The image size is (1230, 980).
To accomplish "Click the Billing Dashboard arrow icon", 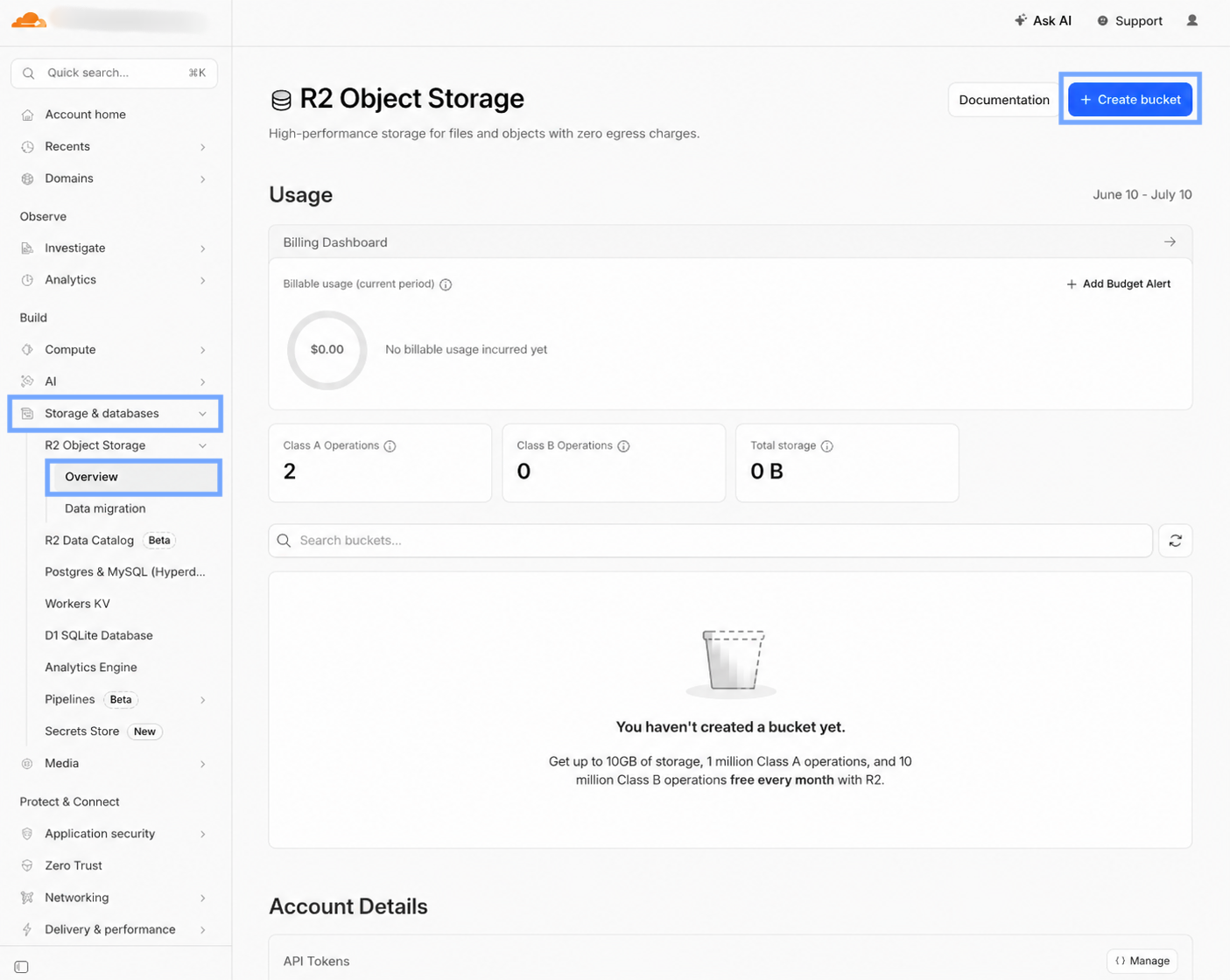I will coord(1170,241).
